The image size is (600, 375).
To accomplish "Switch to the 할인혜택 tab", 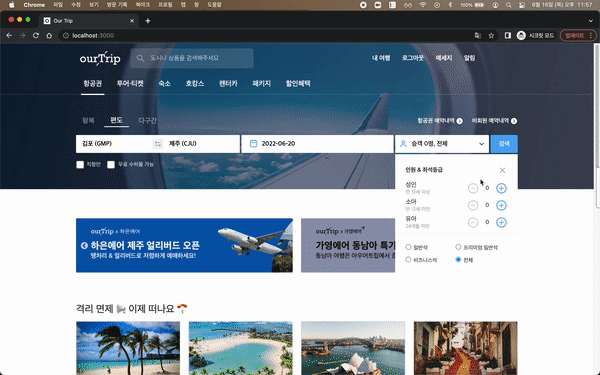I will pos(298,83).
